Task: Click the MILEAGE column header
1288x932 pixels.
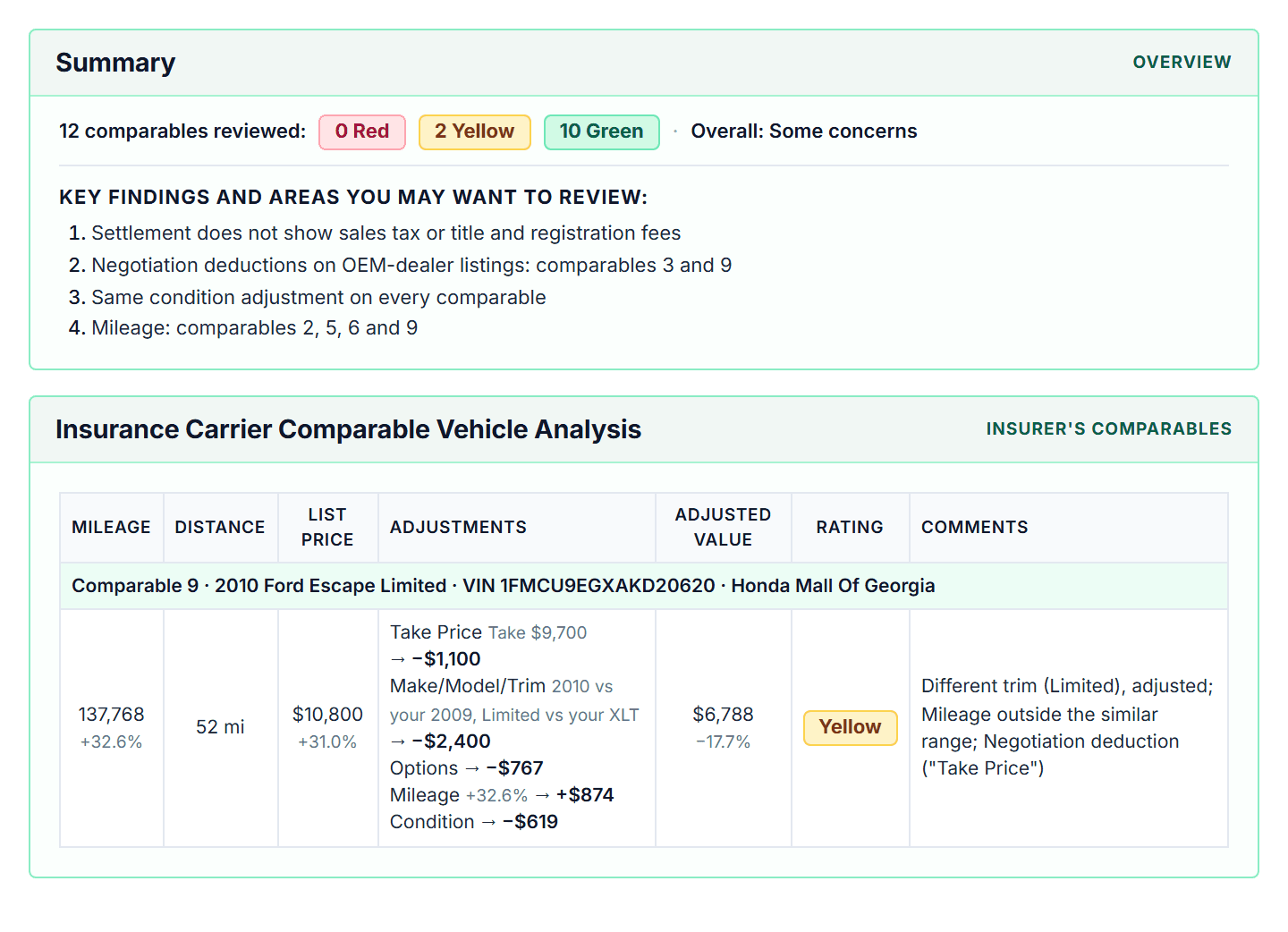Action: click(111, 527)
